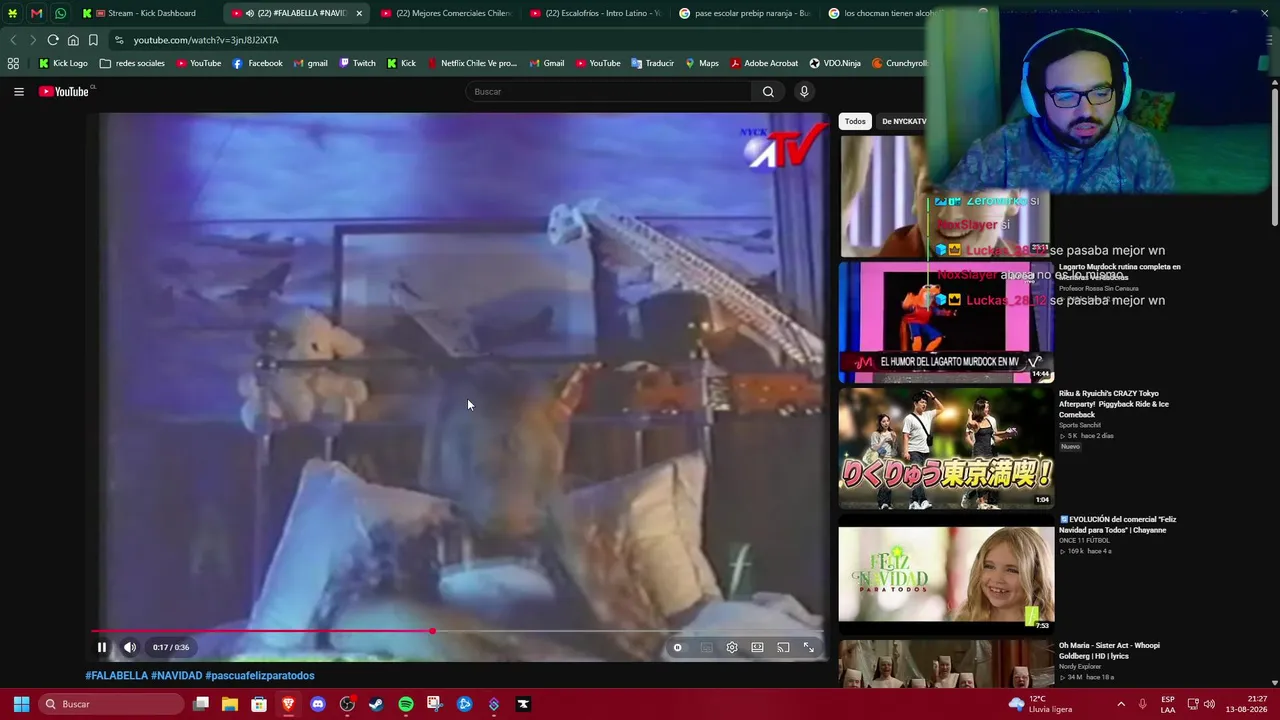Viewport: 1280px width, 720px height.
Task: Click the address bar URL youtube.com/watch
Action: 206,40
